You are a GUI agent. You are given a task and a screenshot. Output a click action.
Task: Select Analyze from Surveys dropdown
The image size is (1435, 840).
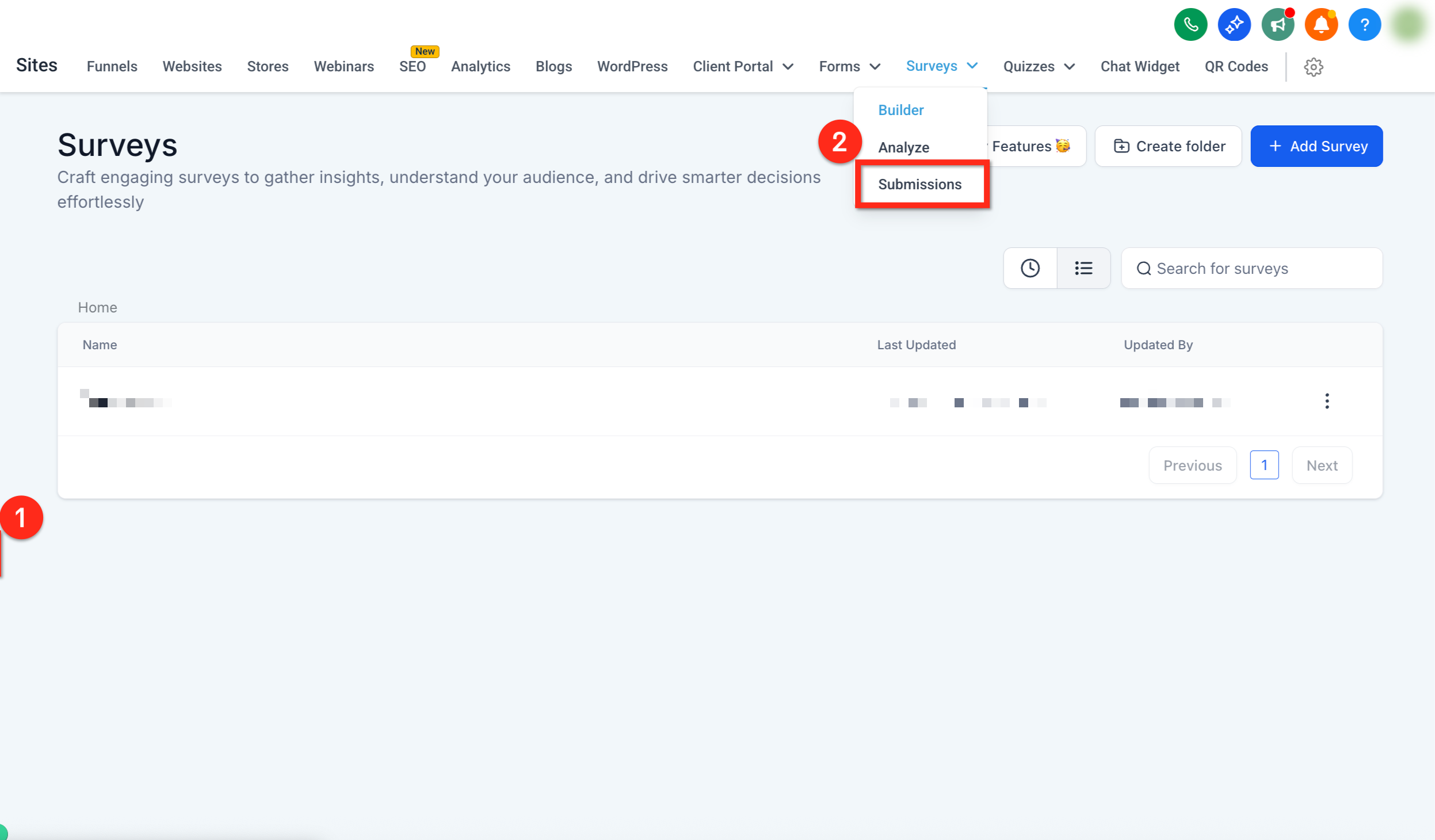click(903, 147)
